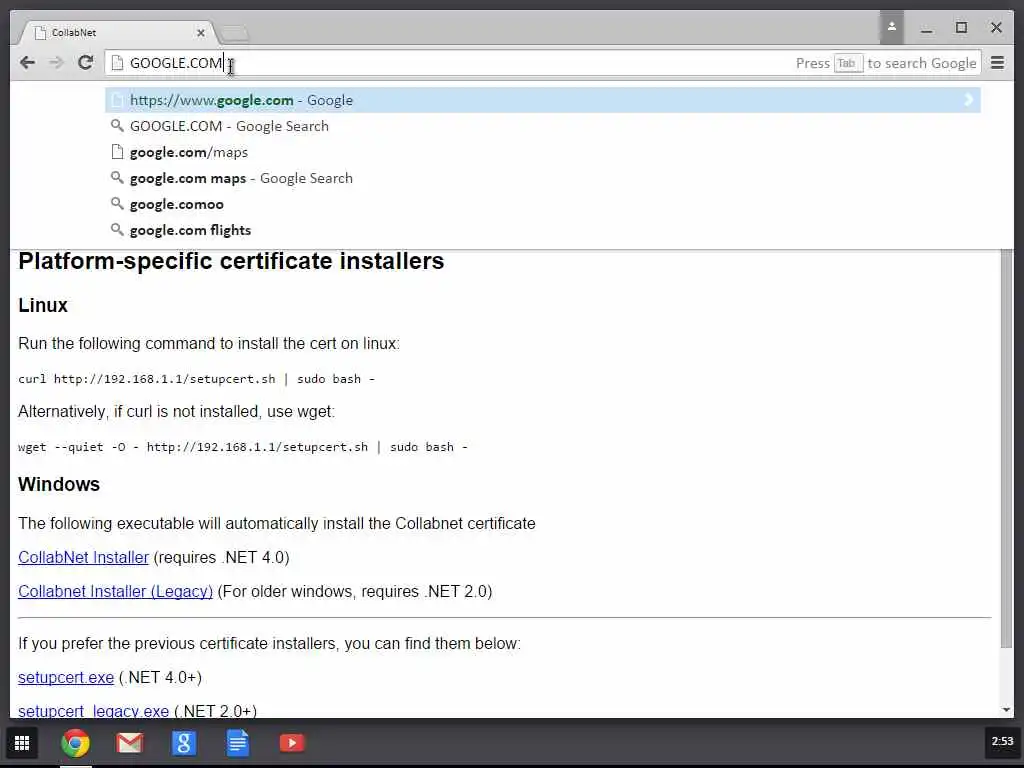Image resolution: width=1024 pixels, height=768 pixels.
Task: Launch Chrome from the shelf
Action: coord(75,743)
